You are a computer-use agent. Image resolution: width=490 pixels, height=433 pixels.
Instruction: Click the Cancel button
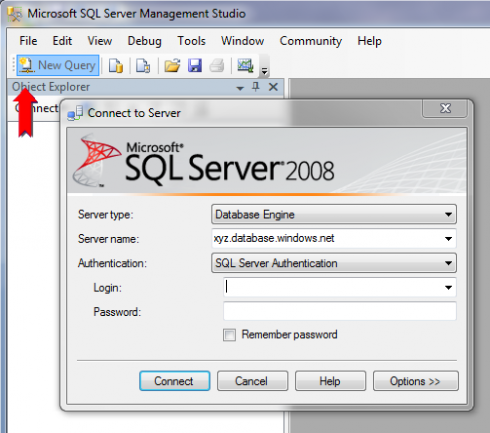coord(252,381)
